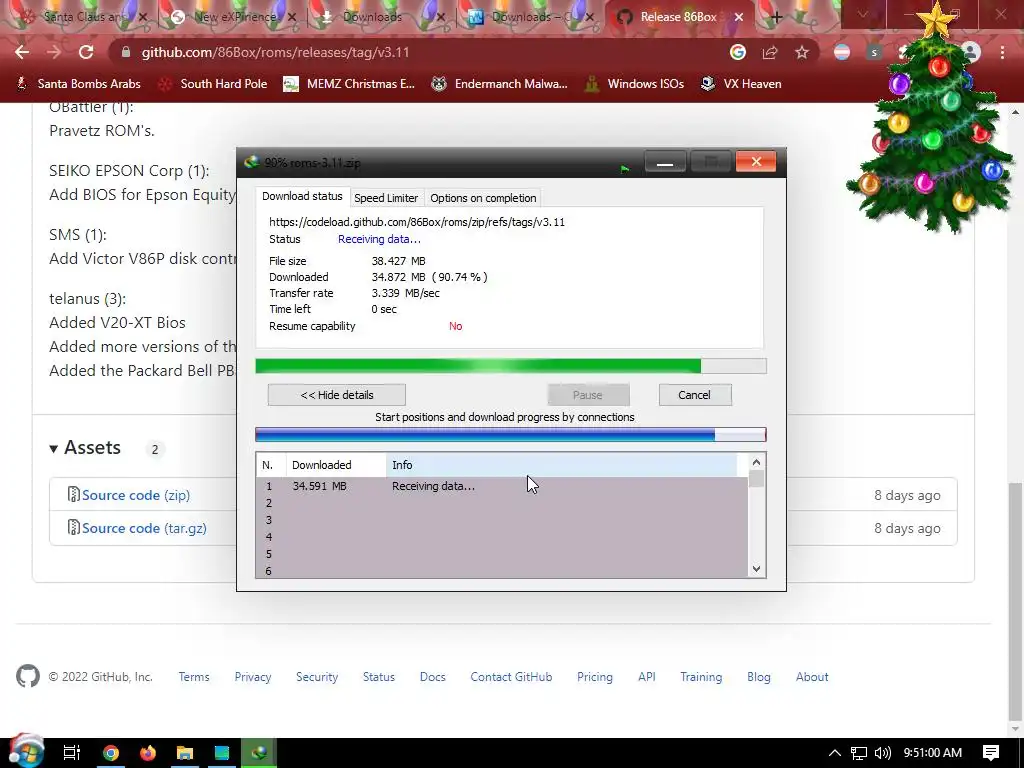Open VX Heaven bookmark
1024x768 pixels.
point(741,84)
